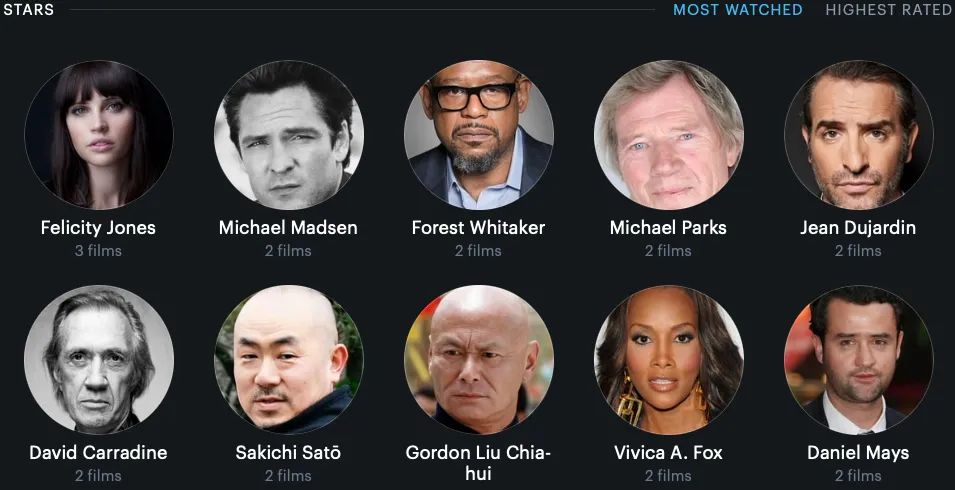Open Felicity Jones portrait thumbnail
The image size is (955, 490).
click(99, 135)
